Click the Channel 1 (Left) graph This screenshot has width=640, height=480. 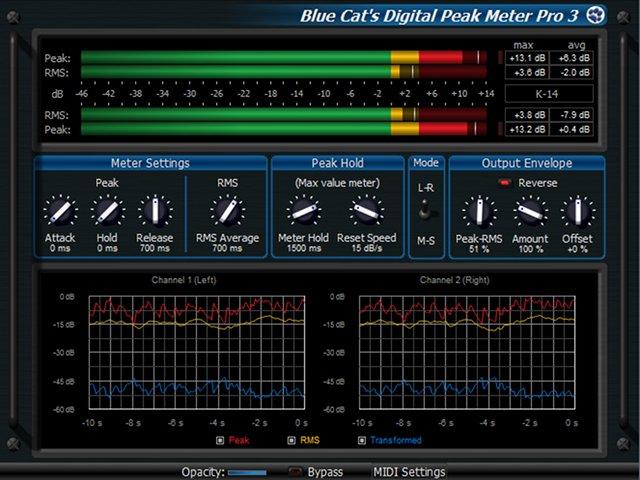[x=197, y=353]
